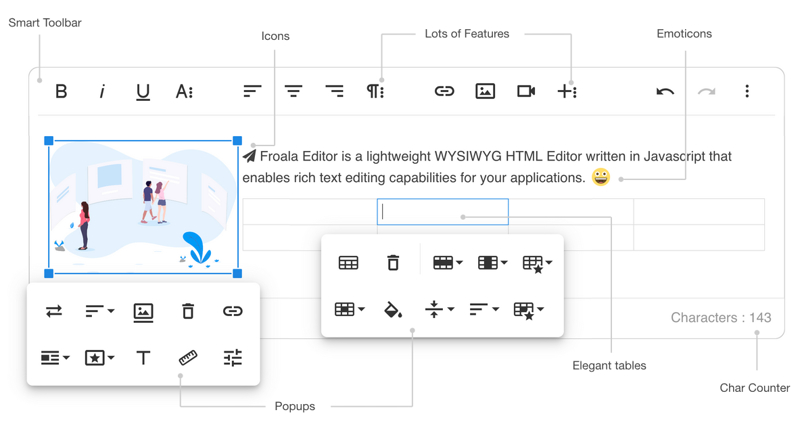Open the table cell options dropdown
The height and width of the screenshot is (423, 800).
349,309
